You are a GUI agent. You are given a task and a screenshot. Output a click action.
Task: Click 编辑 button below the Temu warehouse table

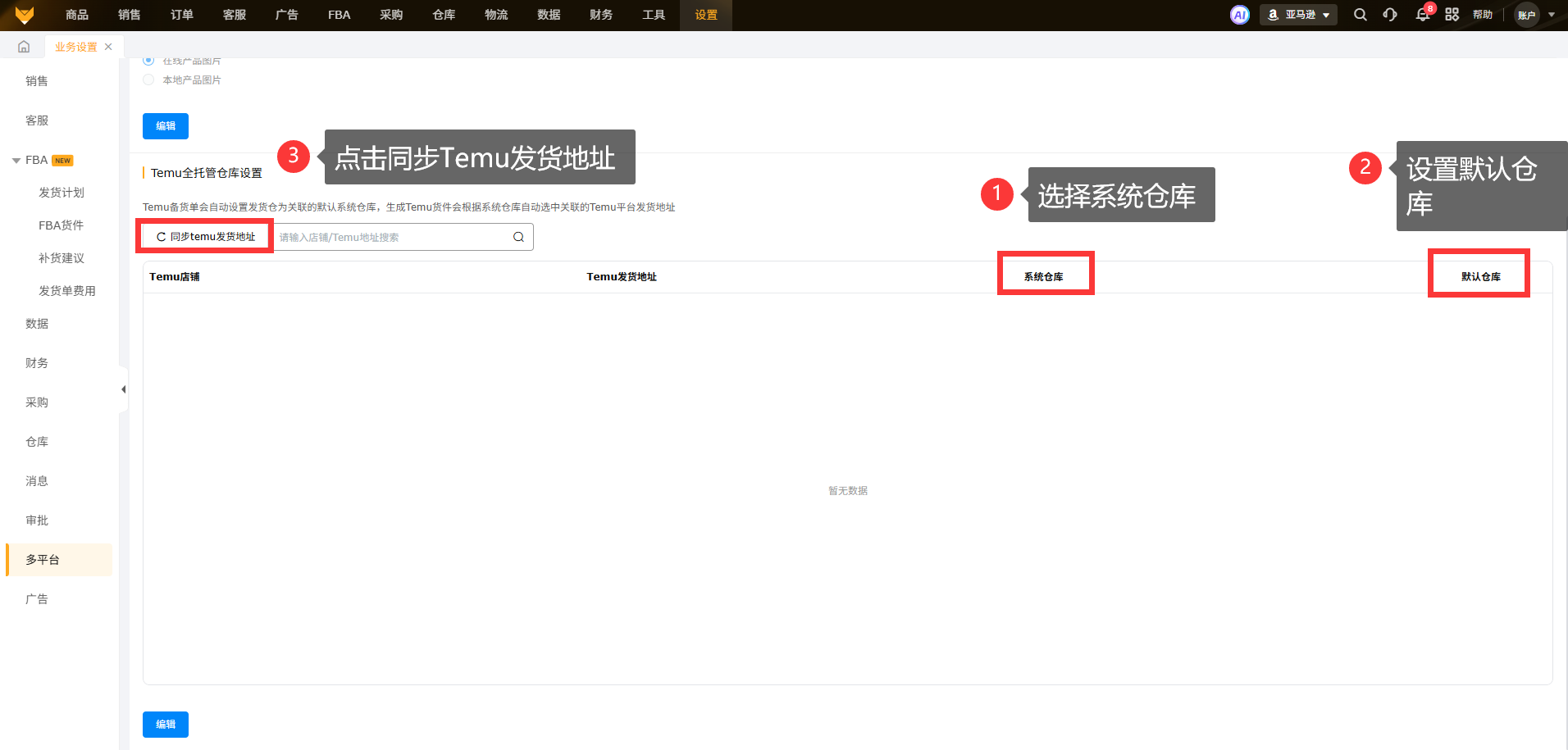[x=166, y=725]
